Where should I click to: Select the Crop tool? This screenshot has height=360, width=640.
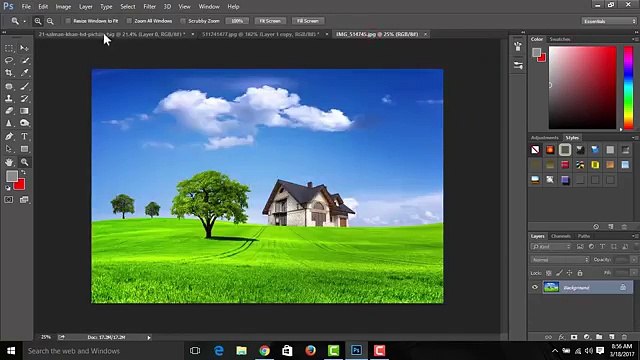(x=9, y=73)
